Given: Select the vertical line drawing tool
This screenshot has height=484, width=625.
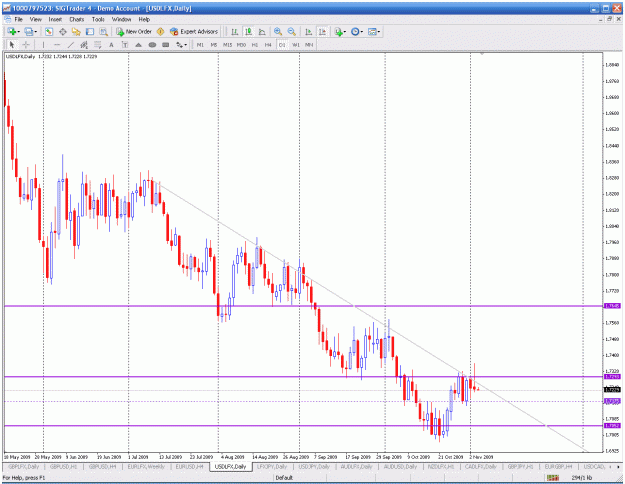Looking at the screenshot, I should [x=43, y=45].
